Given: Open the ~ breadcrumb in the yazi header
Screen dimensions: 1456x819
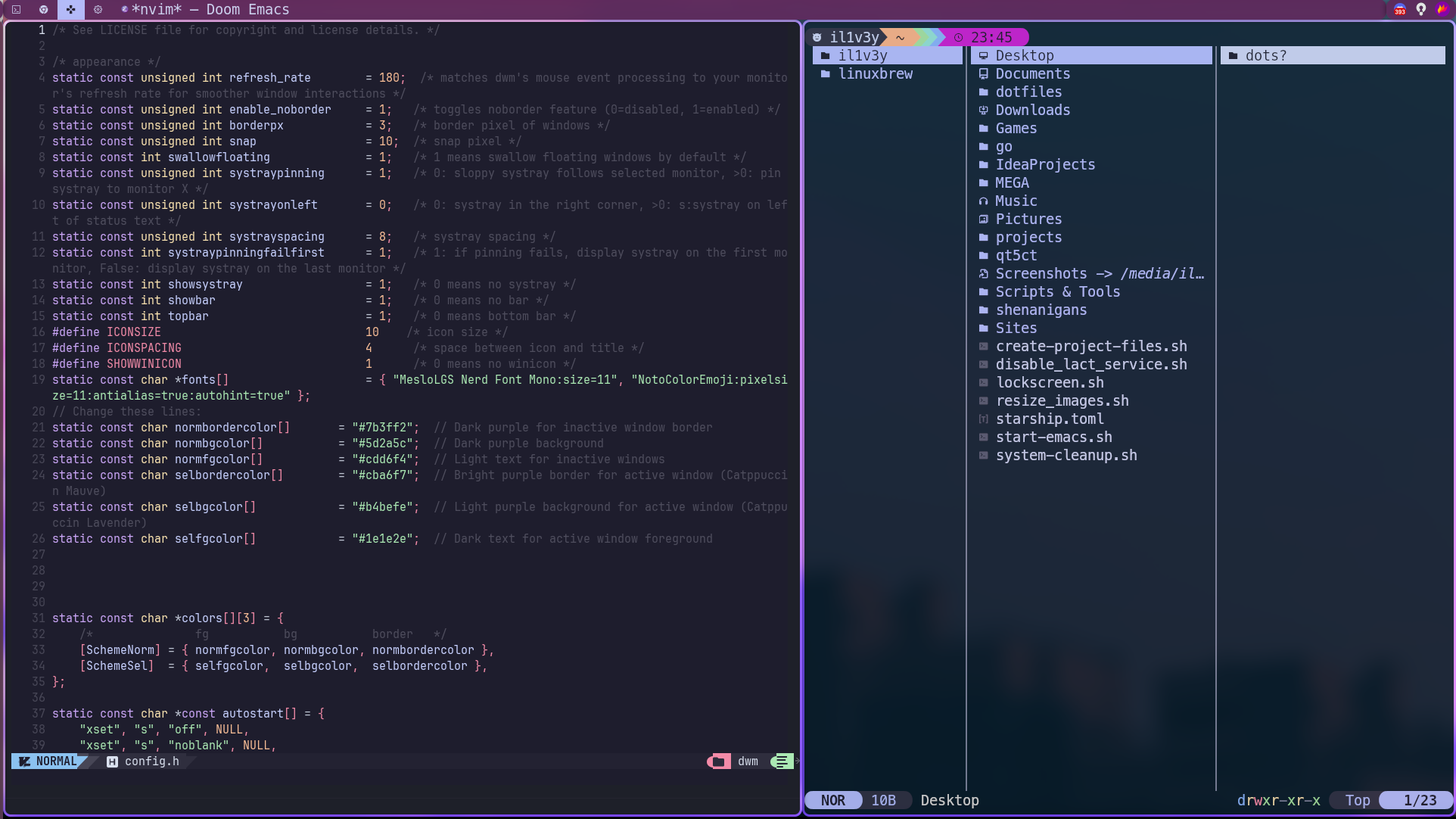Looking at the screenshot, I should click(x=899, y=36).
